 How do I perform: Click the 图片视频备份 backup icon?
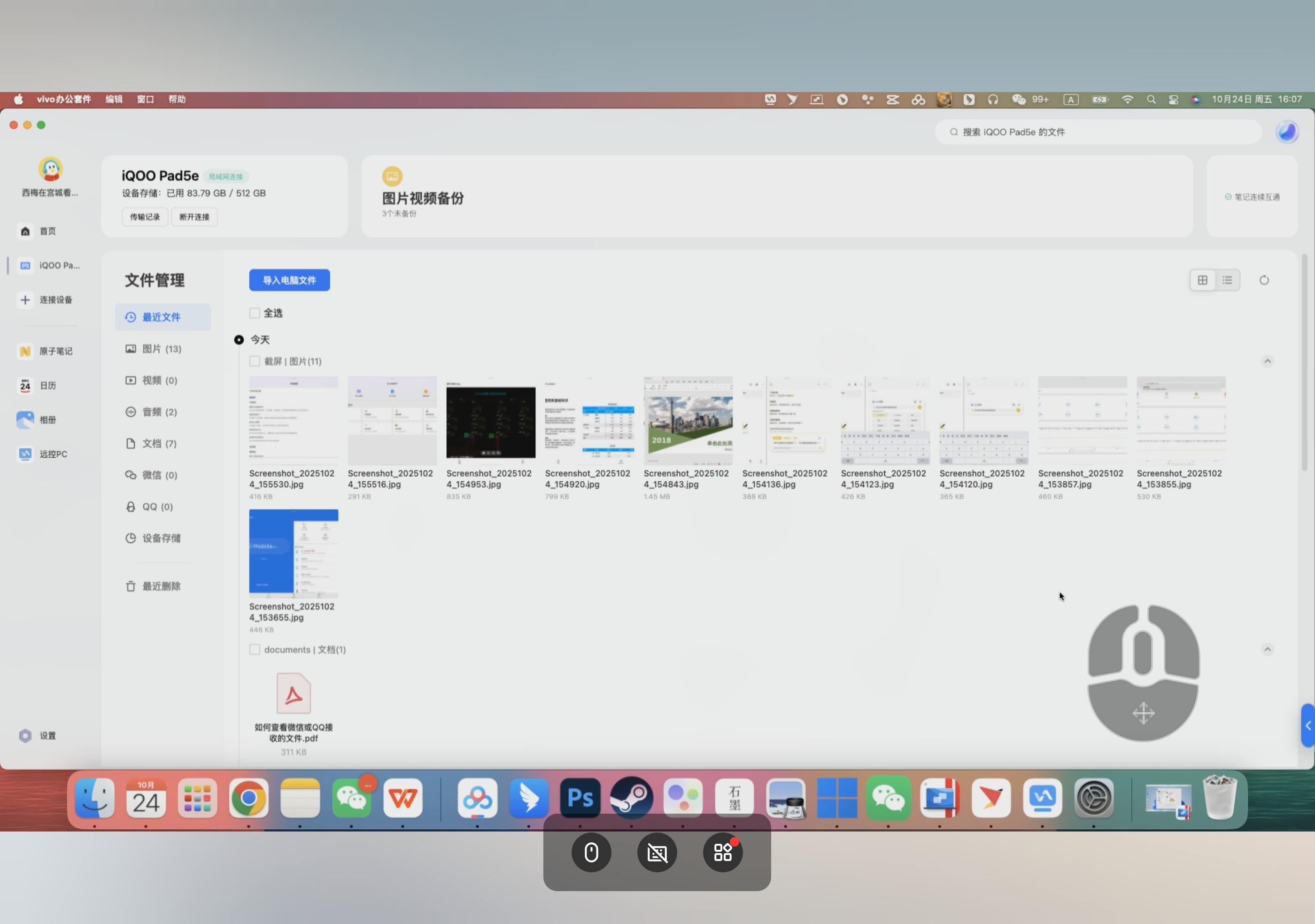[392, 177]
